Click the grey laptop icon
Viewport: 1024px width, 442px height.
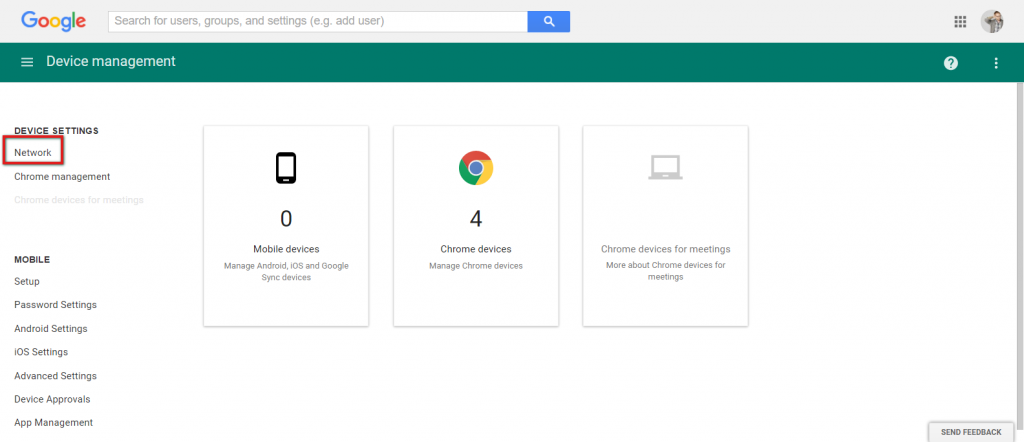[x=665, y=168]
